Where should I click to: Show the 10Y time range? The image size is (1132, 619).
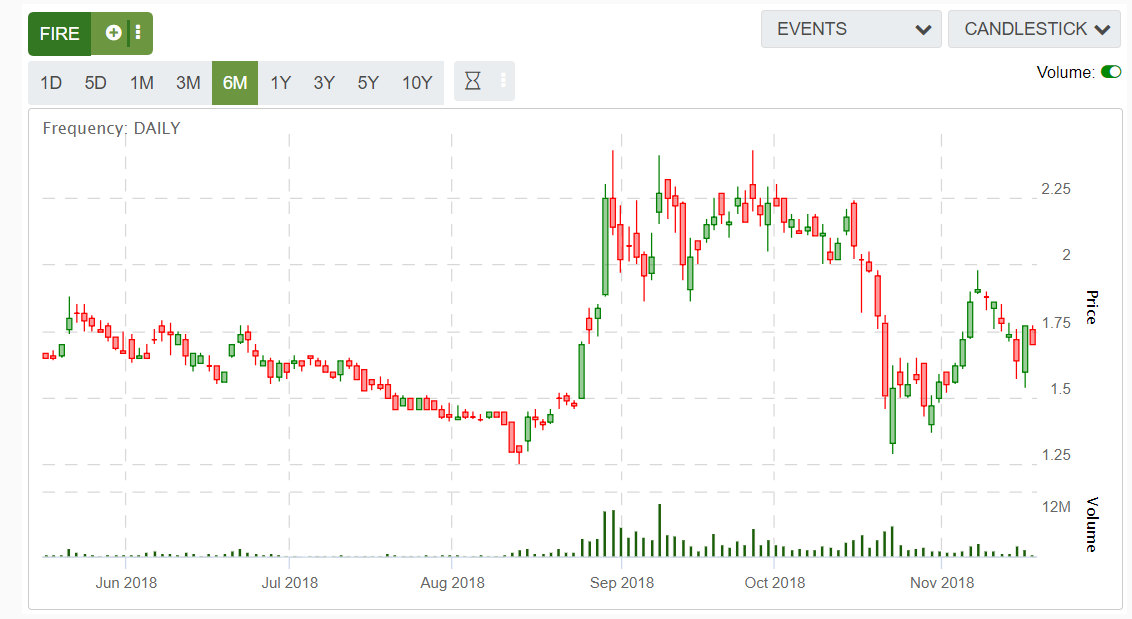pyautogui.click(x=417, y=83)
